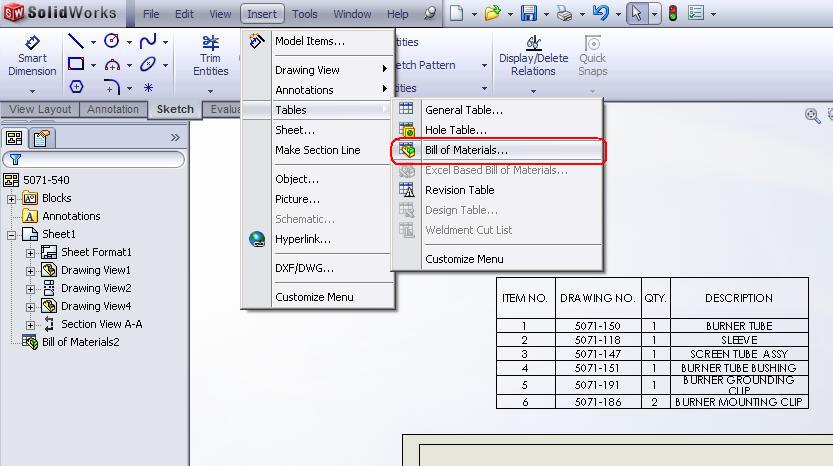Image resolution: width=833 pixels, height=466 pixels.
Task: Choose Bill of Materials from Tables submenu
Action: (498, 150)
